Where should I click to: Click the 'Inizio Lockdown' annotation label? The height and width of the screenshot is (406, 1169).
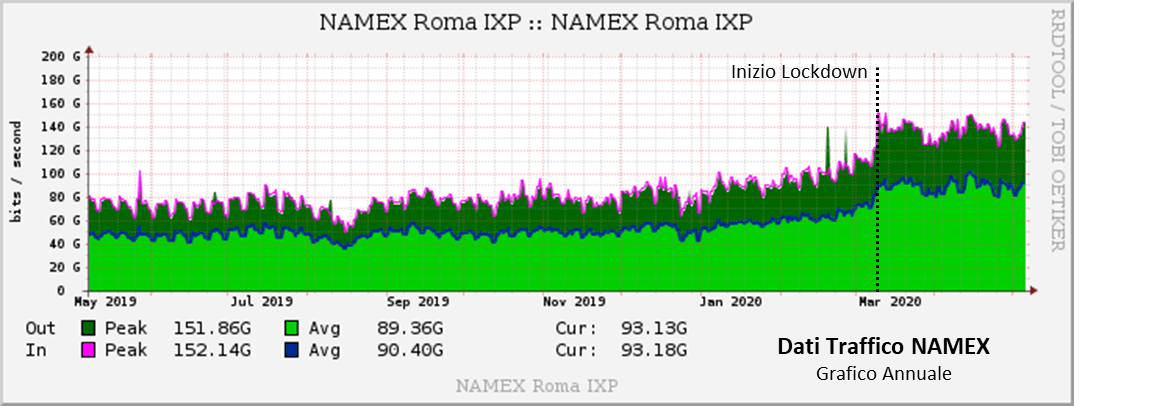point(799,72)
